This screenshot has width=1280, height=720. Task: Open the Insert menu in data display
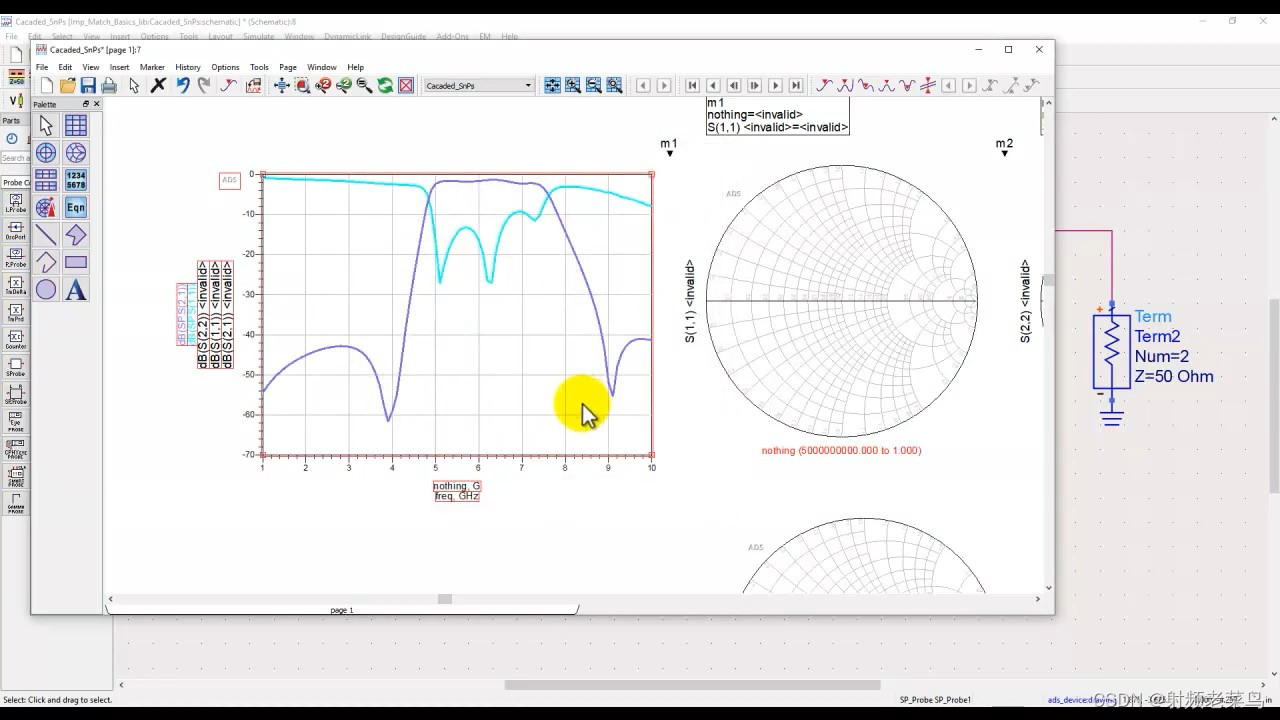119,67
